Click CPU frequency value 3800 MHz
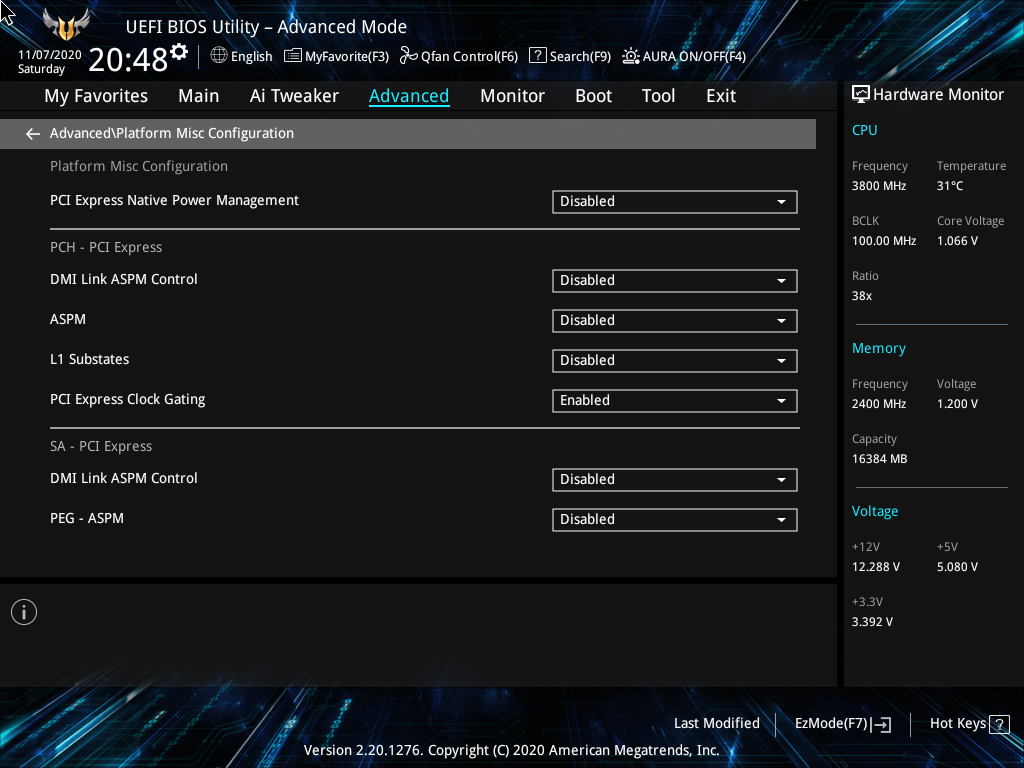The width and height of the screenshot is (1024, 768). [x=879, y=186]
